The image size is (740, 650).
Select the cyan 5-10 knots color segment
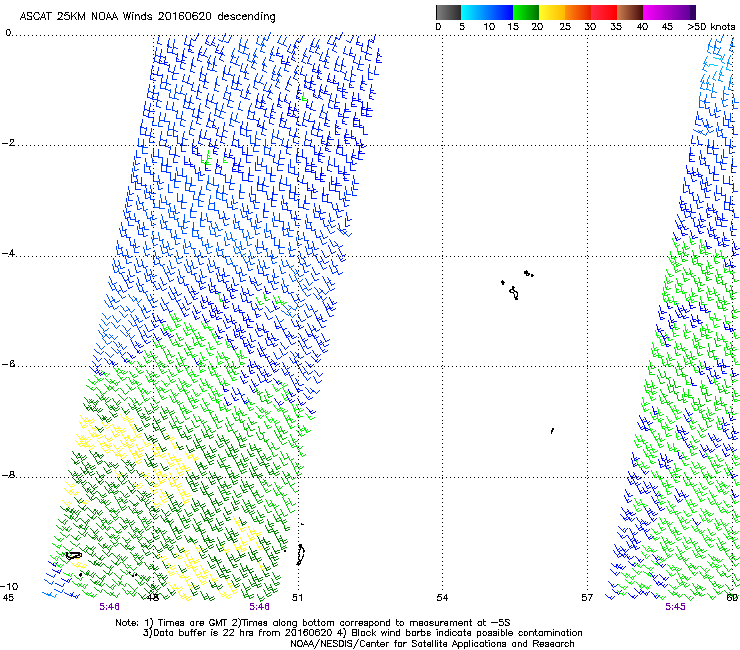click(474, 12)
